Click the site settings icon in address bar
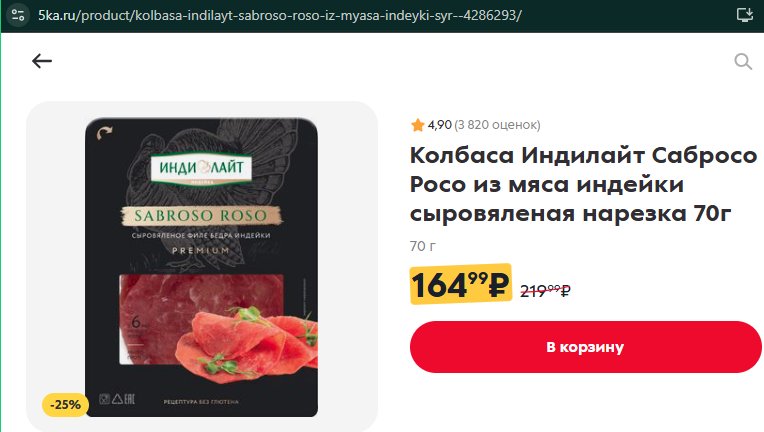Viewport: 764px width, 432px height. pyautogui.click(x=18, y=15)
